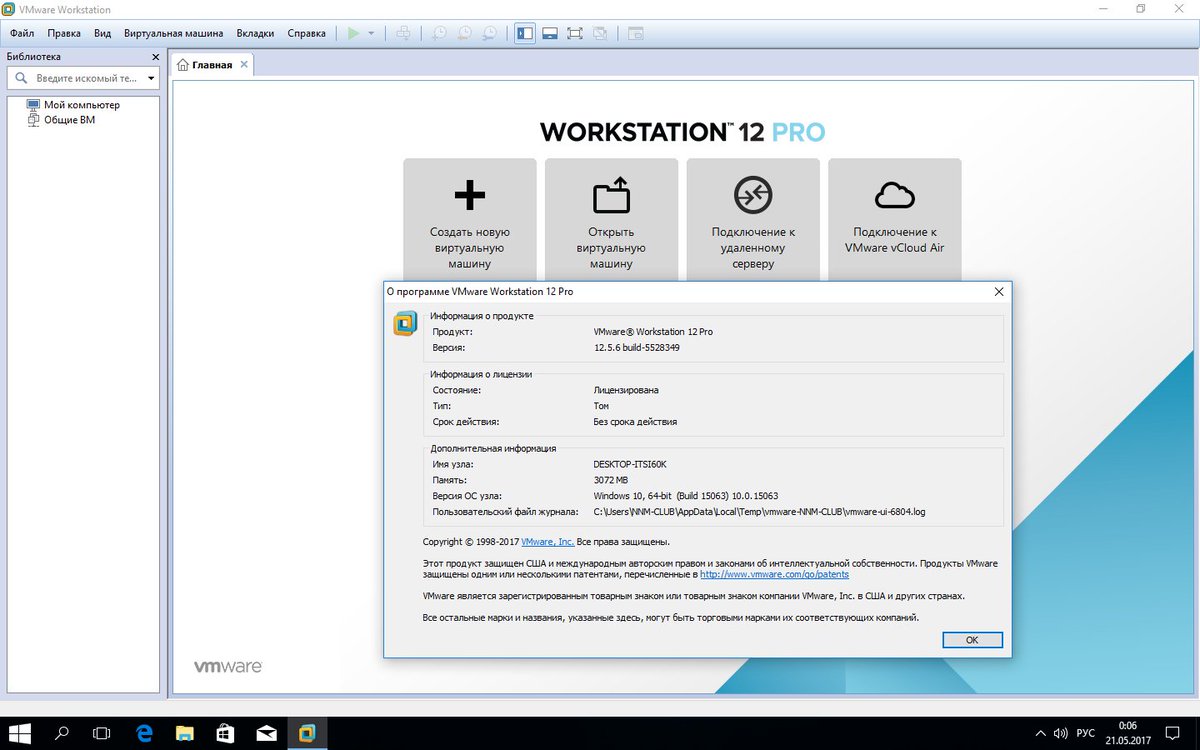
Task: Take a snapshot of the virtual machine
Action: pyautogui.click(x=438, y=32)
